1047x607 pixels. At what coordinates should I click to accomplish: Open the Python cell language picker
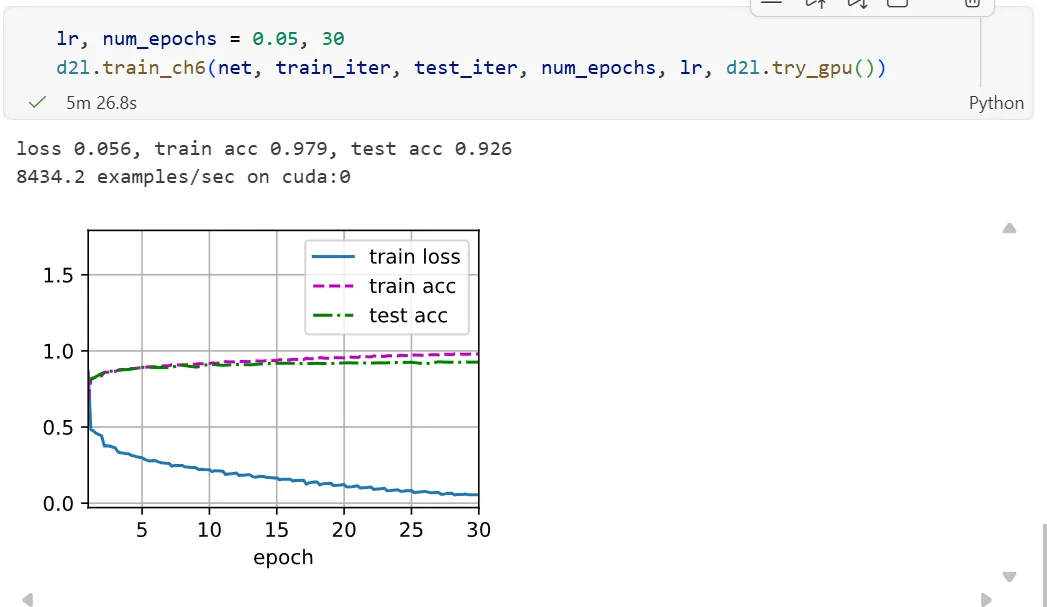coord(996,103)
